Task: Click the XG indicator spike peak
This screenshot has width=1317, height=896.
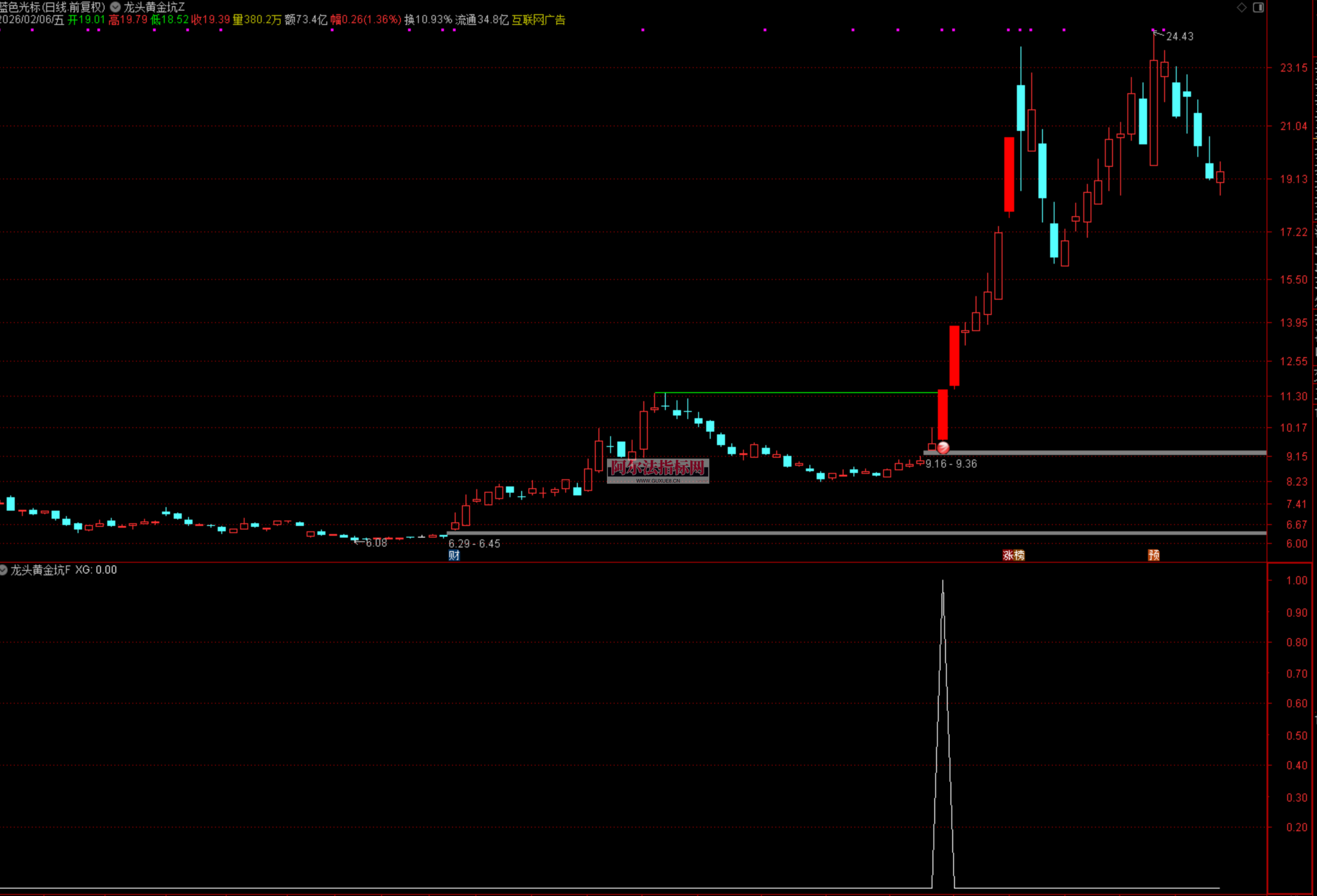Action: coord(943,581)
